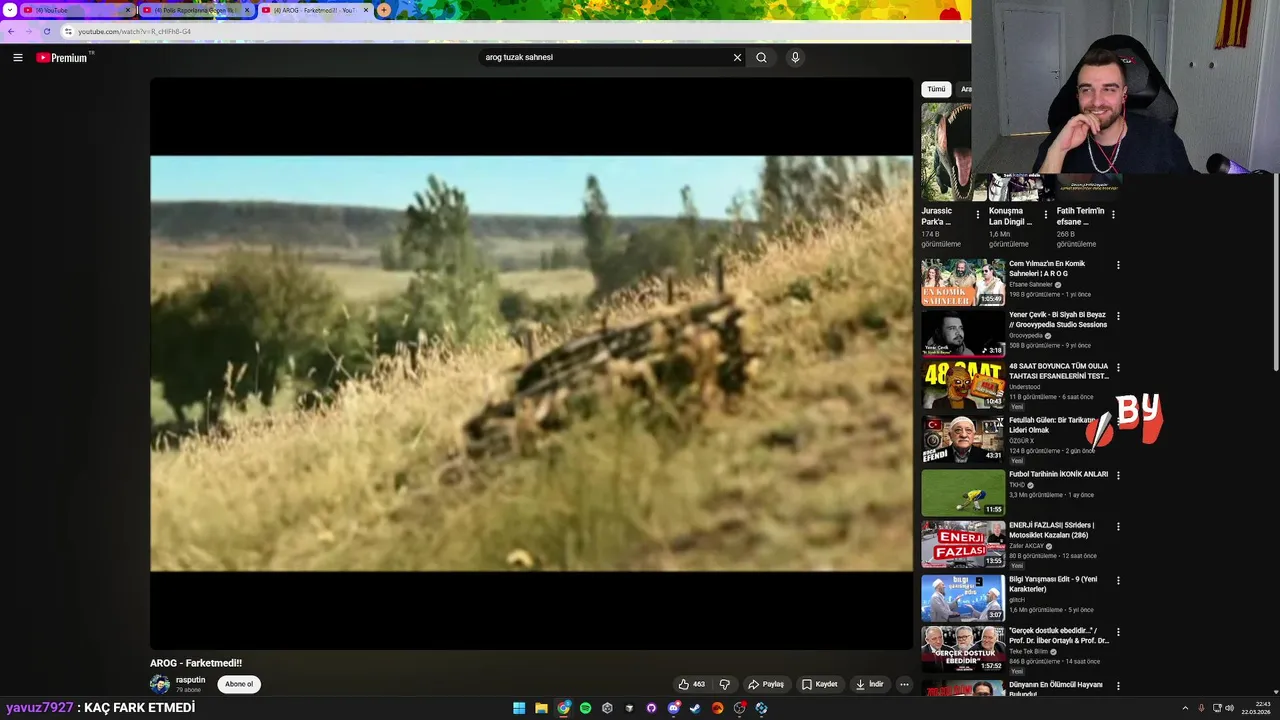The height and width of the screenshot is (720, 1280).
Task: Subscribe with Abone ol button
Action: [239, 684]
